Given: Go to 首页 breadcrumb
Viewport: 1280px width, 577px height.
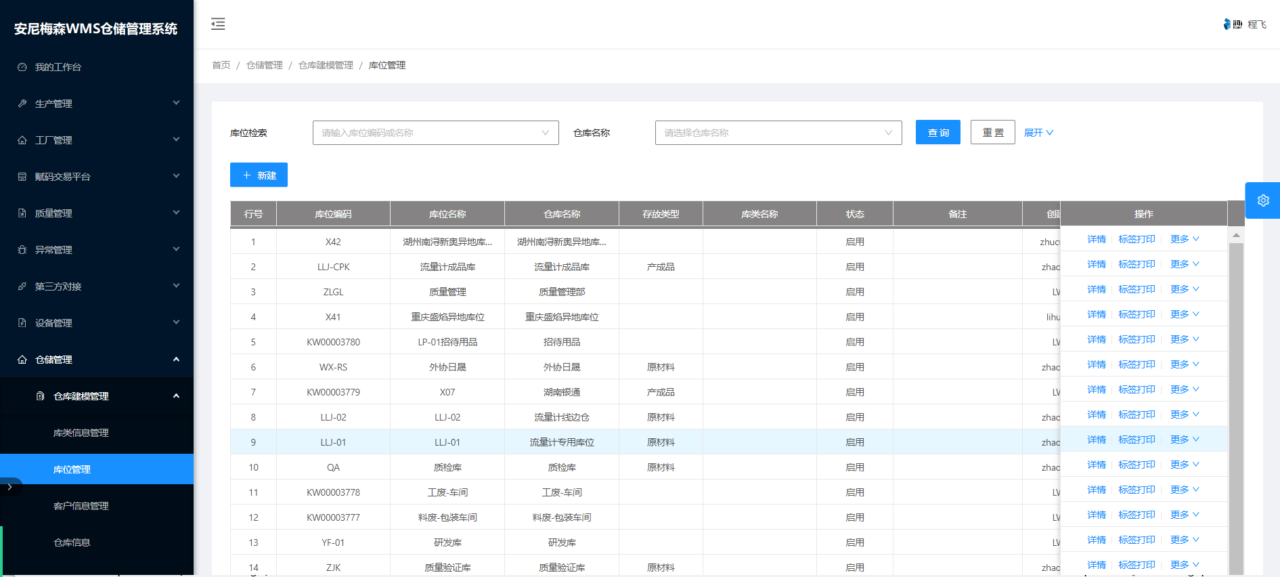Looking at the screenshot, I should point(221,65).
